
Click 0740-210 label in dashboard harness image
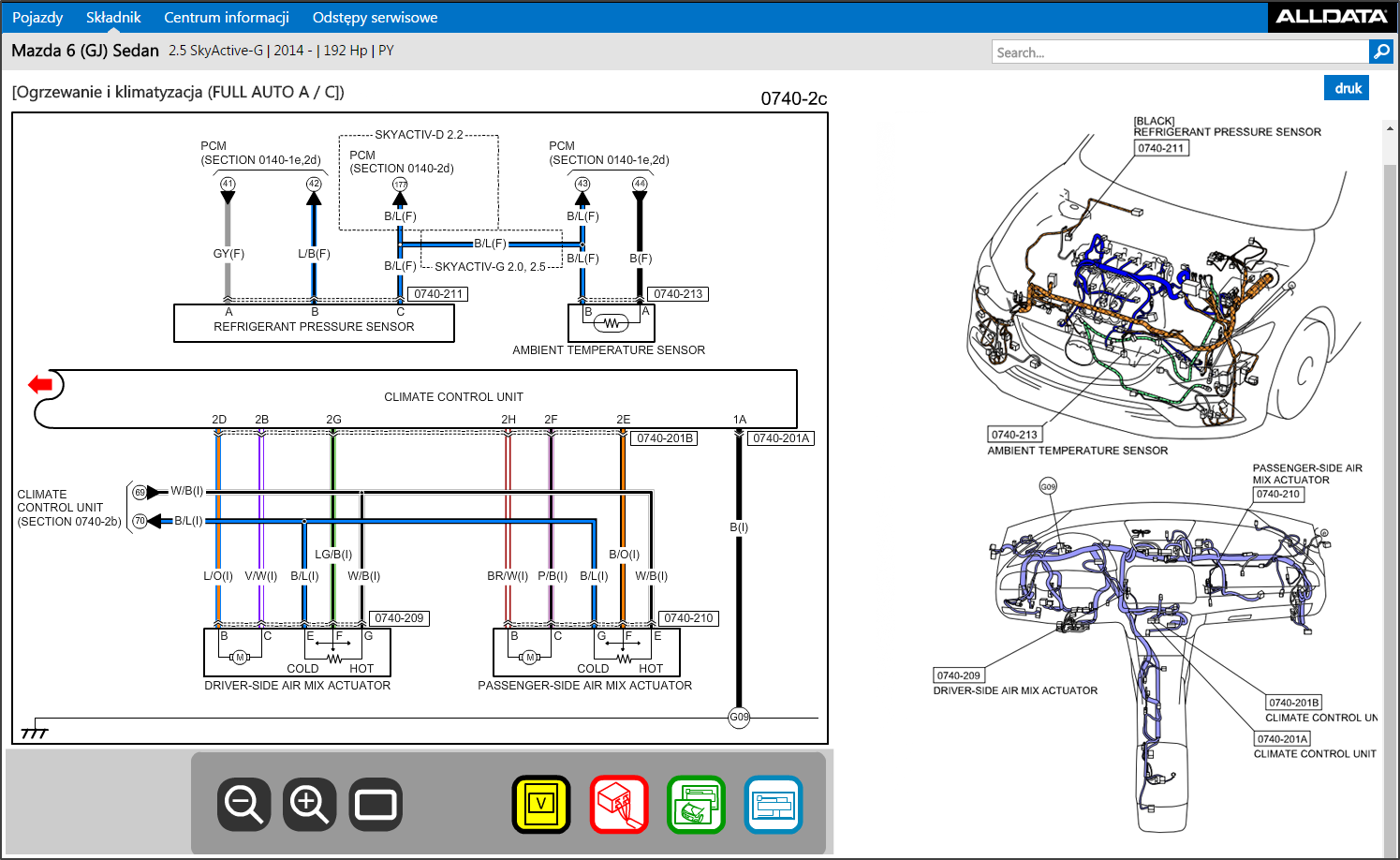click(1278, 495)
